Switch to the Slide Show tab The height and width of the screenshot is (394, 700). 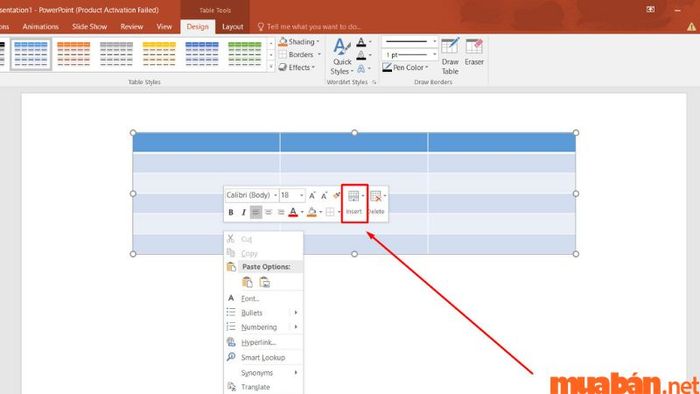coord(89,27)
